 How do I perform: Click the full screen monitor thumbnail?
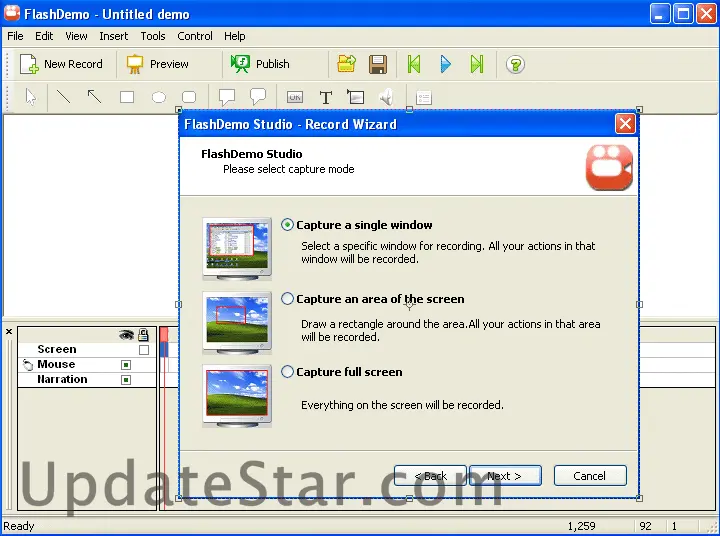point(237,395)
